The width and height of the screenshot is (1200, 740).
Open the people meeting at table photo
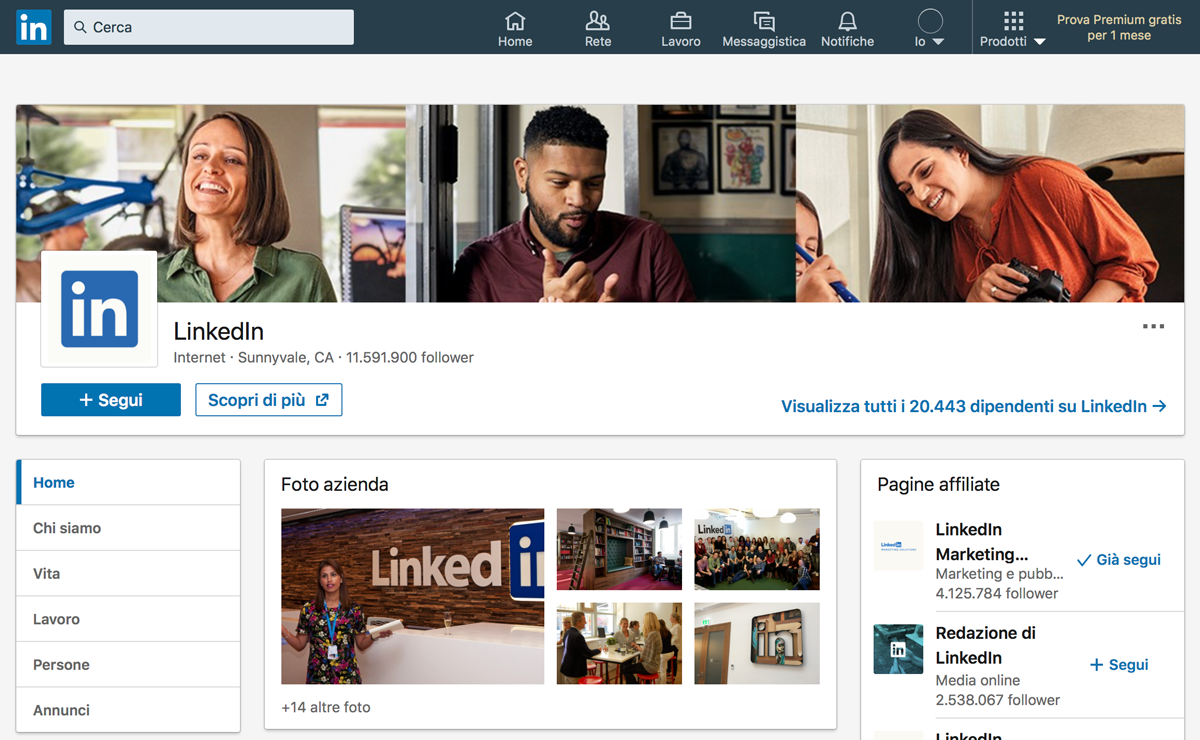[x=619, y=643]
